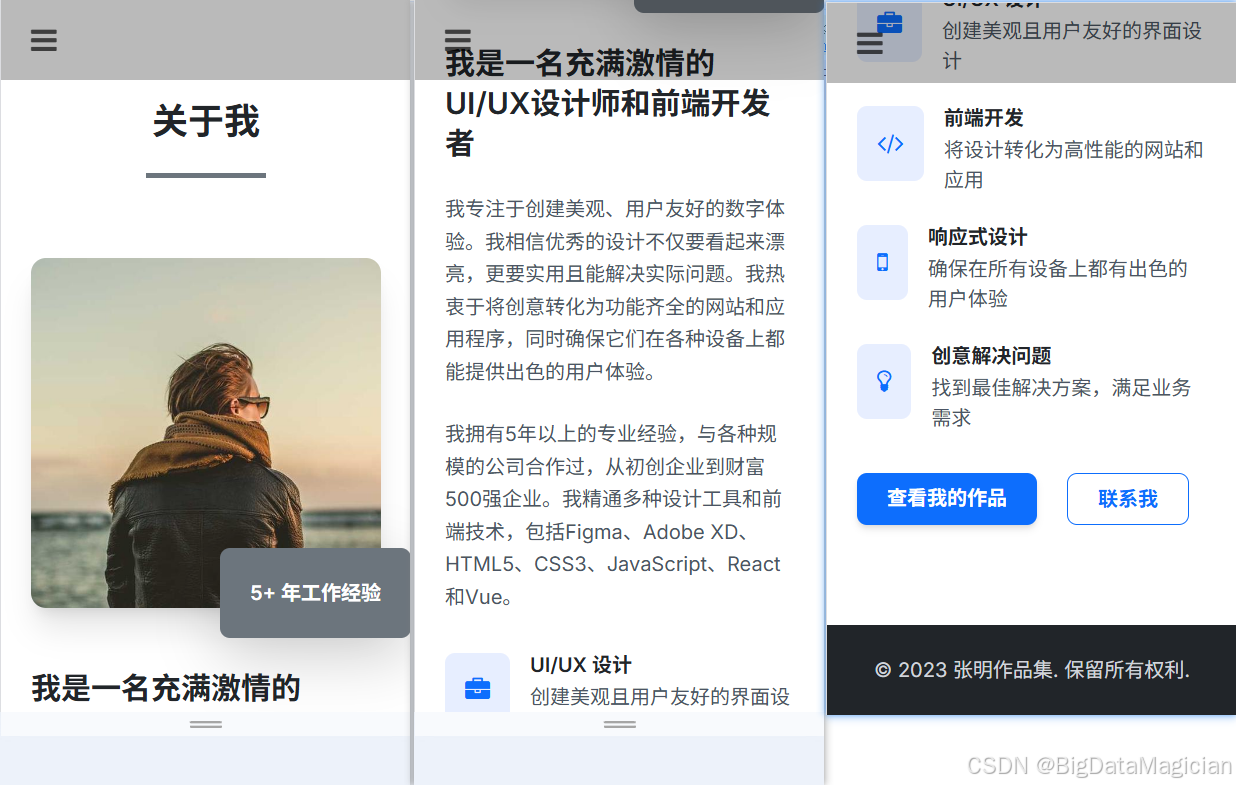
Task: Click the 联系我 button
Action: click(x=1128, y=499)
